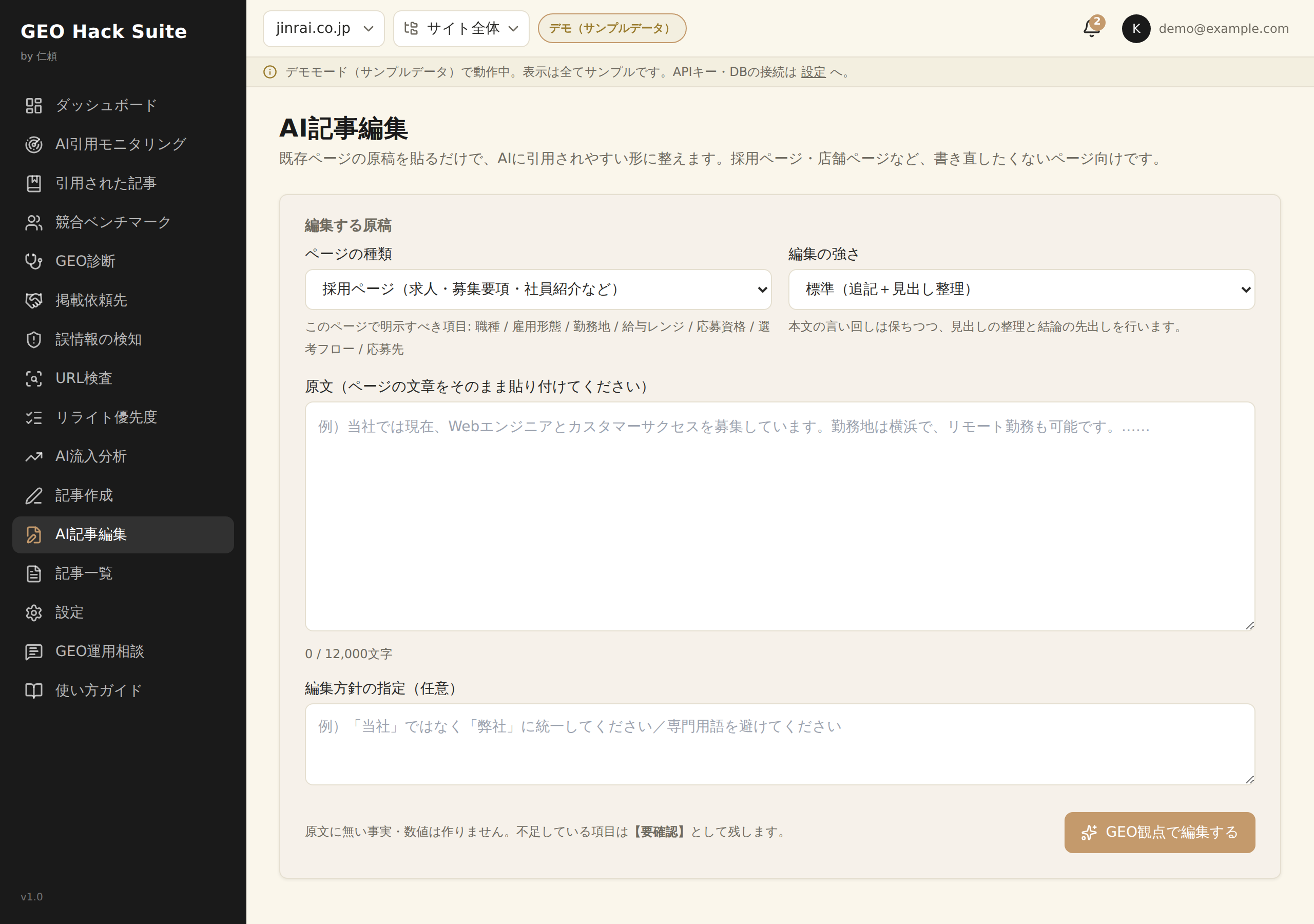The height and width of the screenshot is (924, 1314).
Task: Click the AI流入分析 trend icon
Action: (34, 456)
